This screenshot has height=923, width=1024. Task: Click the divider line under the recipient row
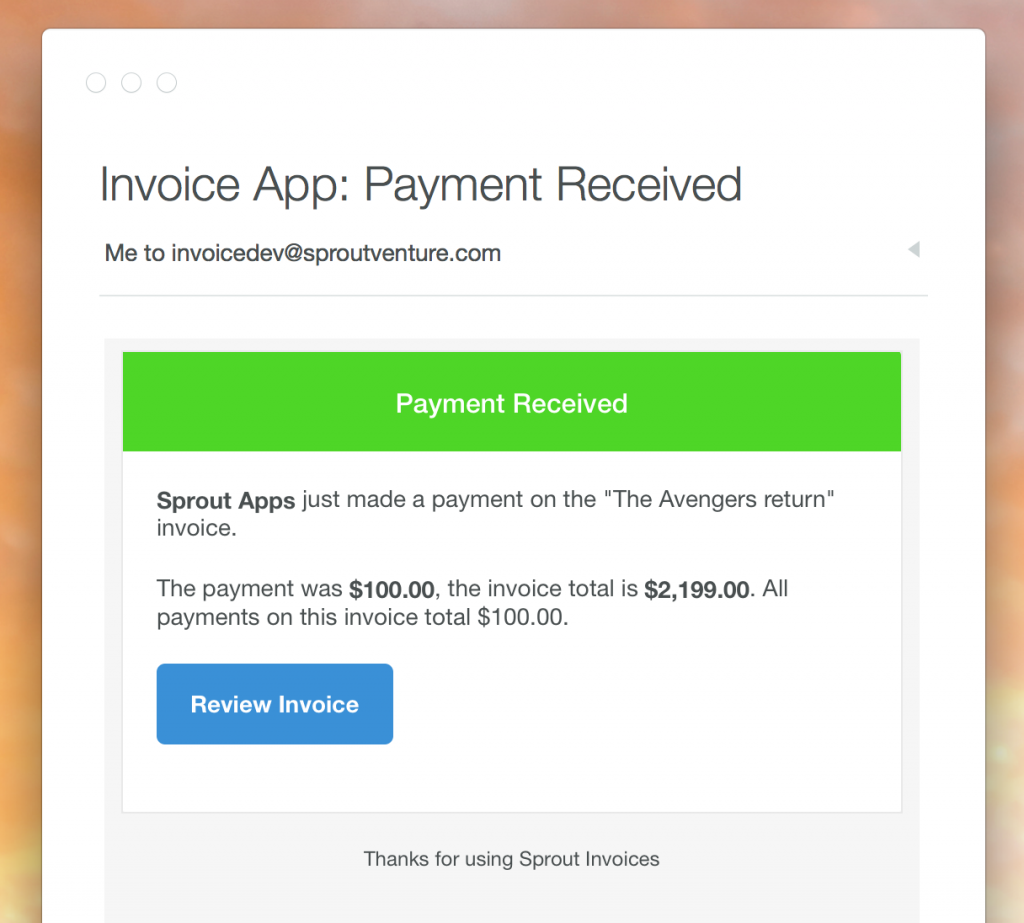tap(513, 296)
